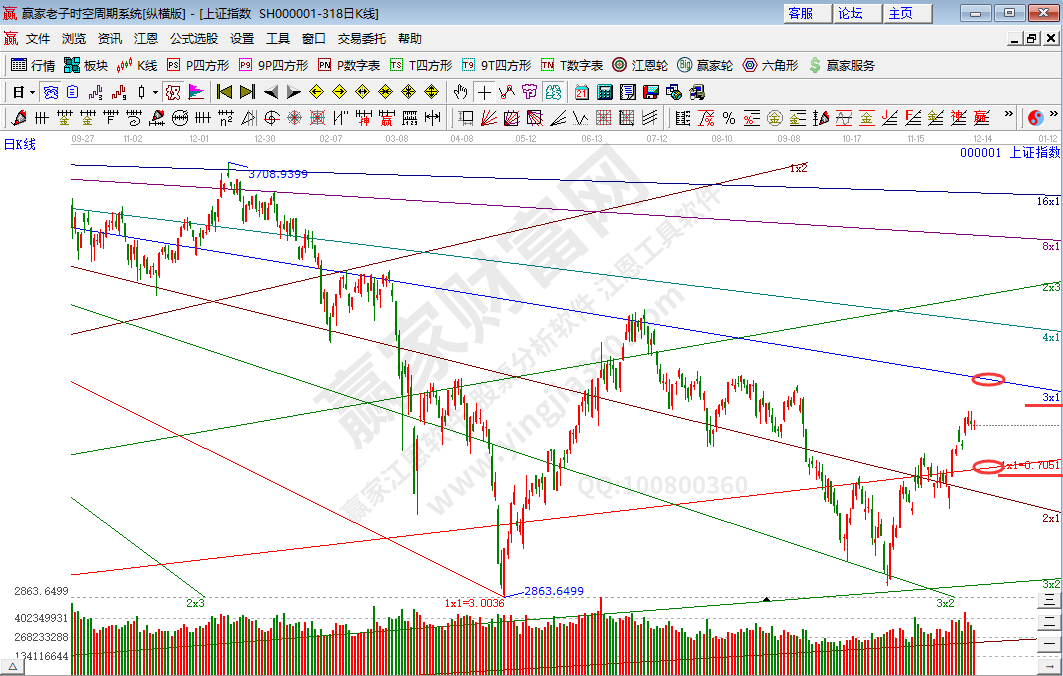This screenshot has width=1063, height=676.
Task: Expand the drawing toolbar overflow chevron
Action: 1009,115
